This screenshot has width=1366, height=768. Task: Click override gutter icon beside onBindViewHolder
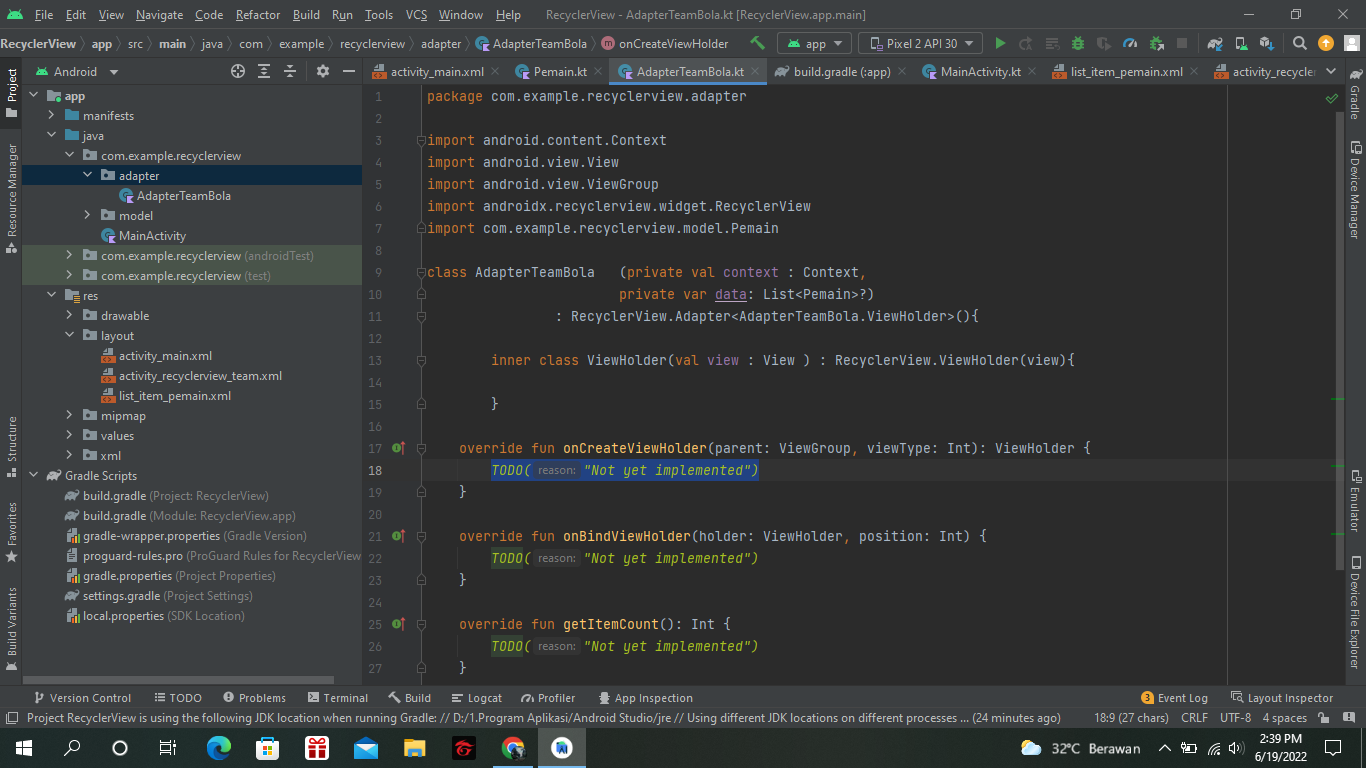click(x=398, y=536)
